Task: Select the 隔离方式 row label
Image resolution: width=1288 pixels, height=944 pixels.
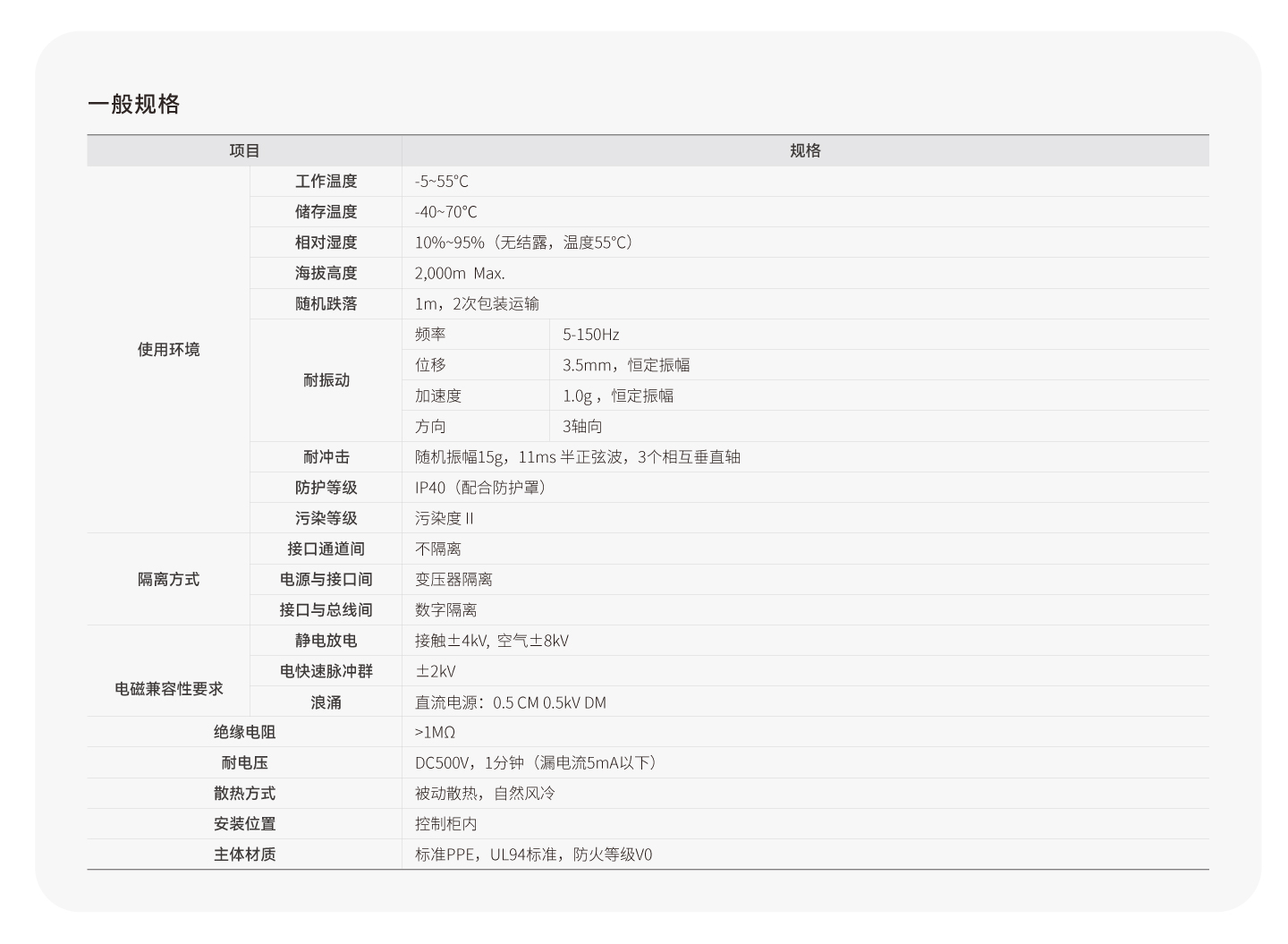Action: click(x=166, y=579)
